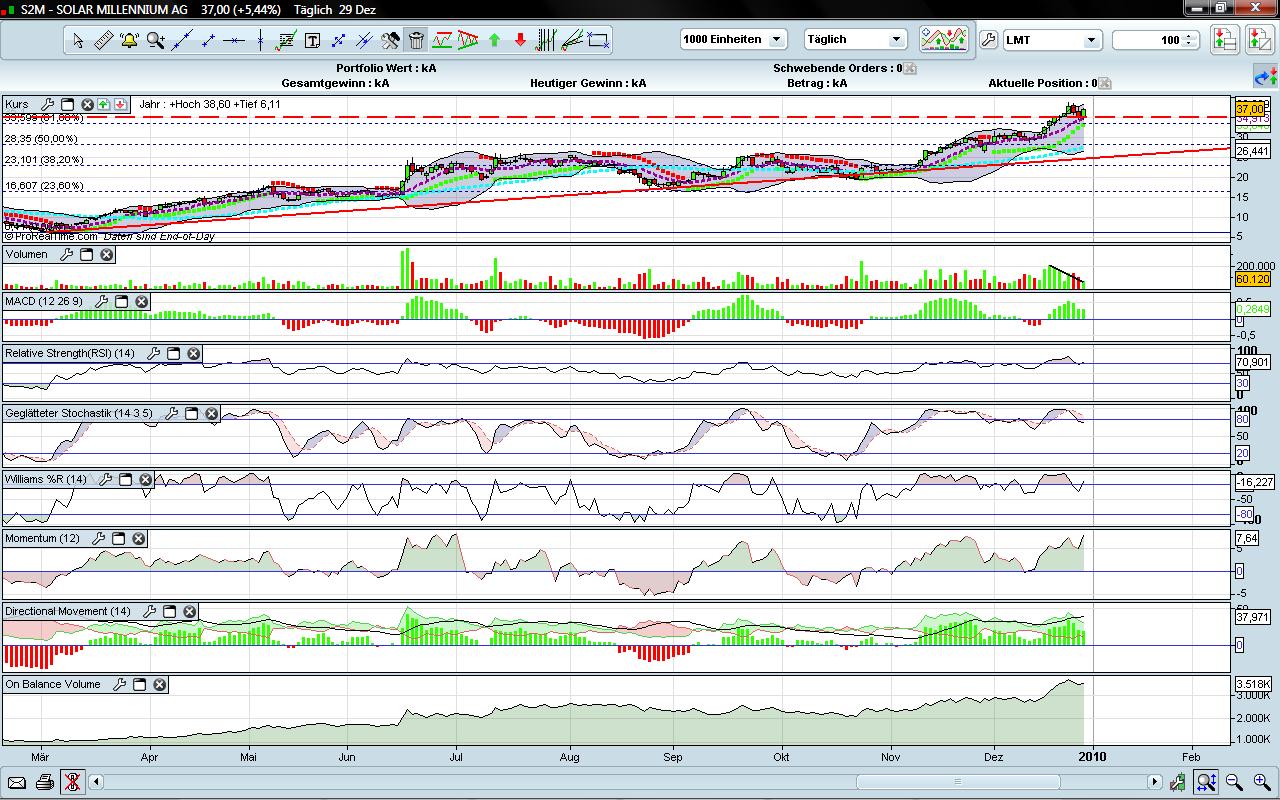Image resolution: width=1280 pixels, height=800 pixels.
Task: Toggle the crossed-out cursor mode button
Action: [72, 782]
